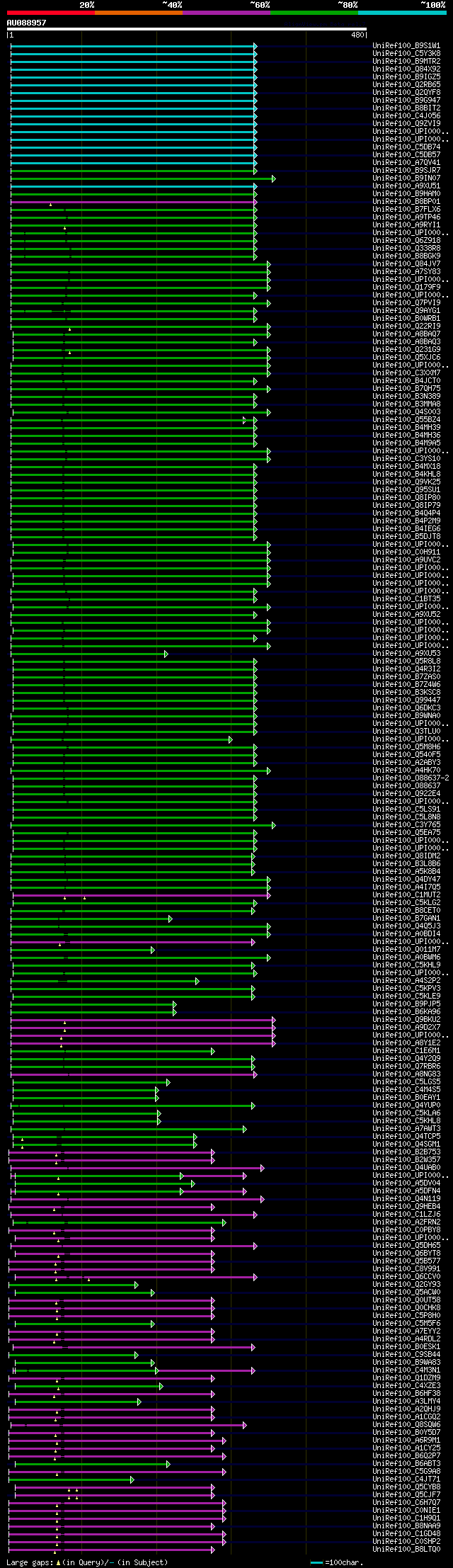Click the red 20% identity legend segment
The height and width of the screenshot is (1568, 453).
(x=51, y=12)
